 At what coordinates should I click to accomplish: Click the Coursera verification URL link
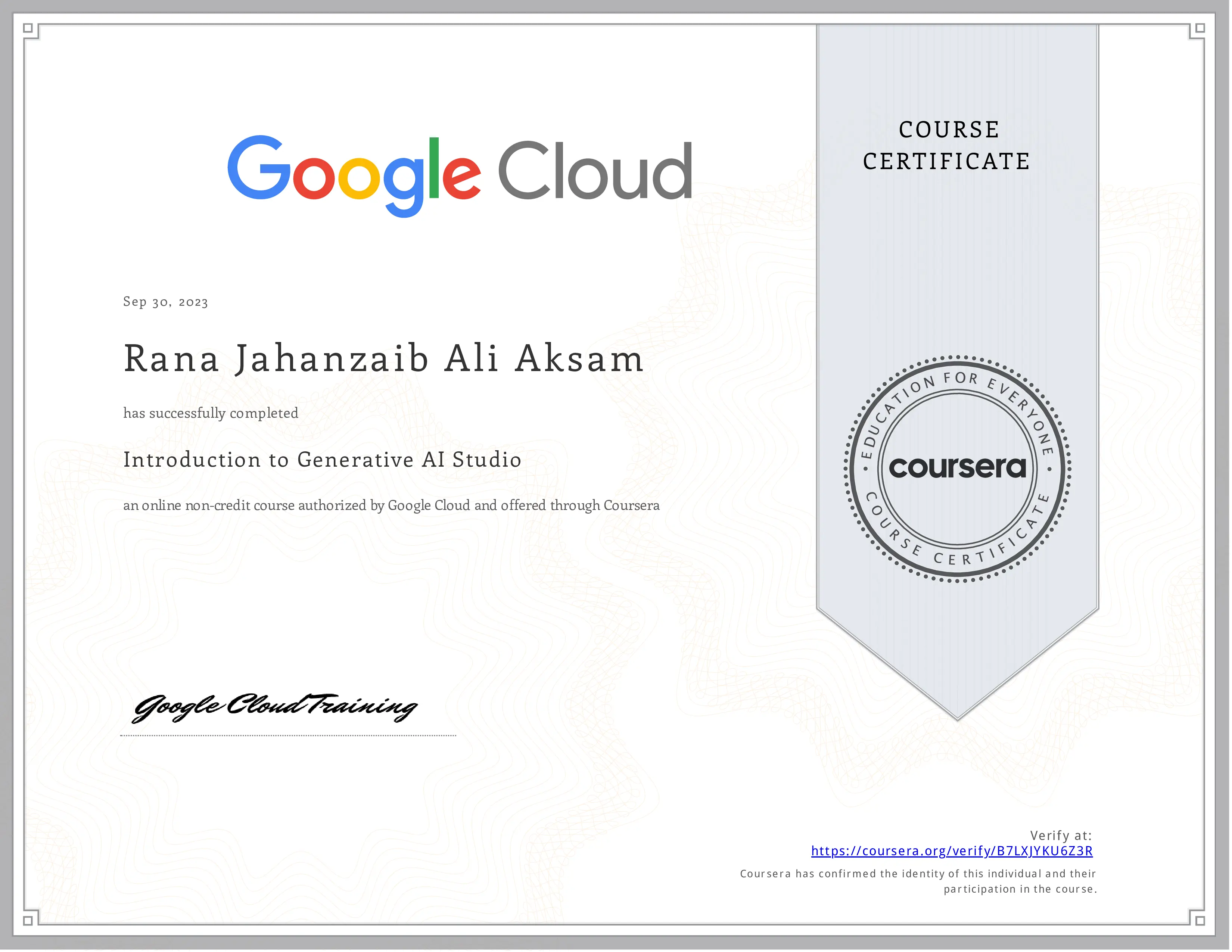click(952, 850)
